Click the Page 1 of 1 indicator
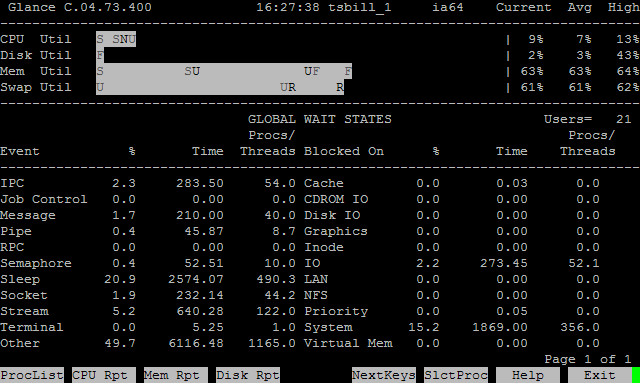Screen dimensions: 640x384 588,359
